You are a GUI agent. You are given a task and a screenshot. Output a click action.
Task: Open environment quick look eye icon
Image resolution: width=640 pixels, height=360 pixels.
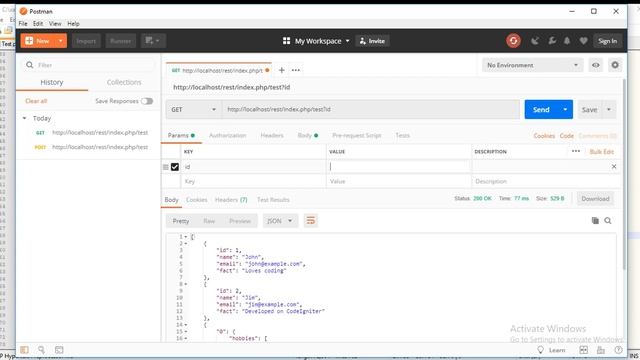click(x=596, y=65)
